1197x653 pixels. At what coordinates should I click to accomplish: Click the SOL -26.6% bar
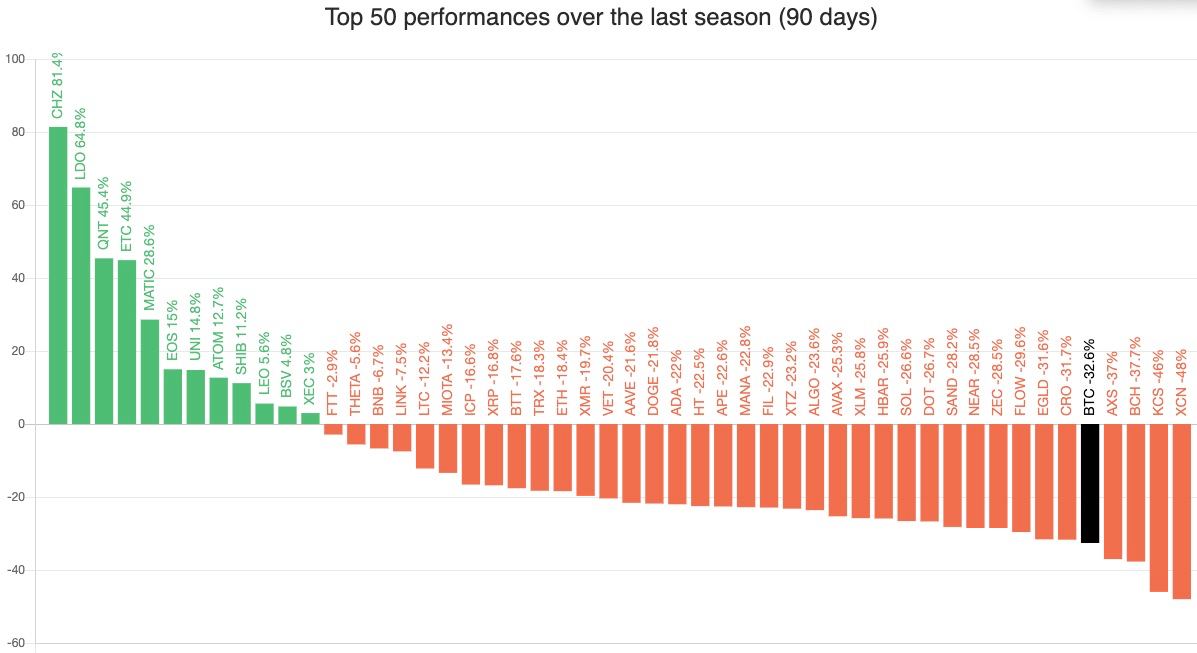906,472
